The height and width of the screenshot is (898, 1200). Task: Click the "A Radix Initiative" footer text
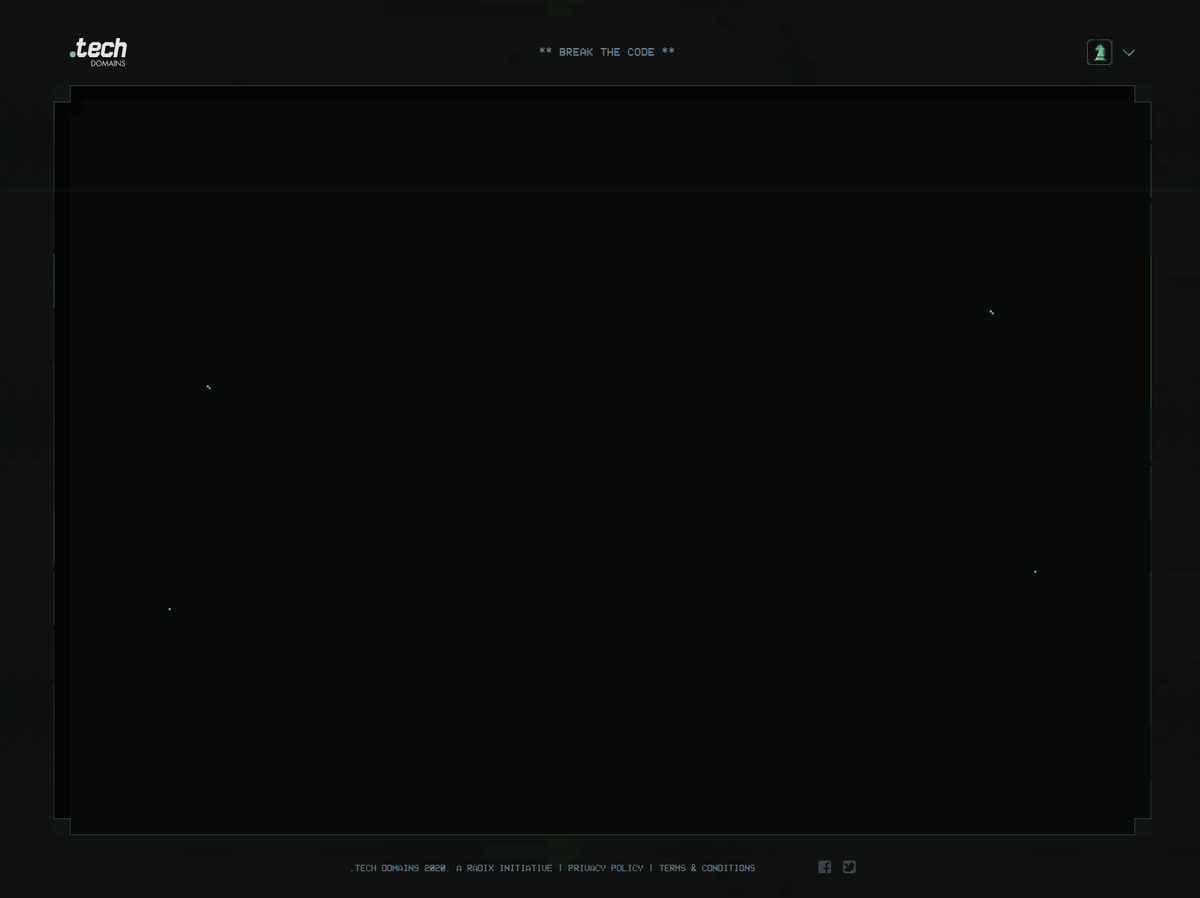tap(504, 868)
